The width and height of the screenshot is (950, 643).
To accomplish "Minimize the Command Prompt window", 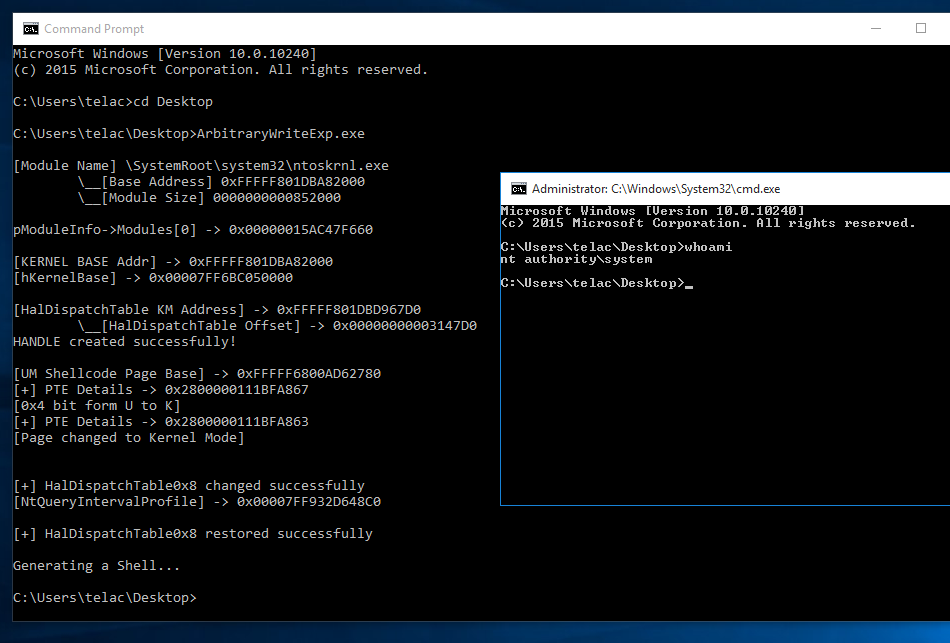I will (x=875, y=28).
